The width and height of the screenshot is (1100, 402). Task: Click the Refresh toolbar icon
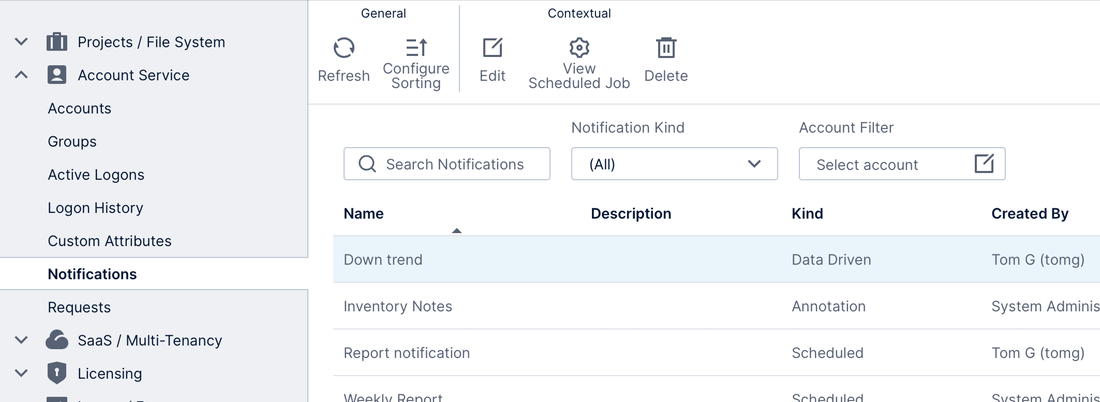point(343,48)
